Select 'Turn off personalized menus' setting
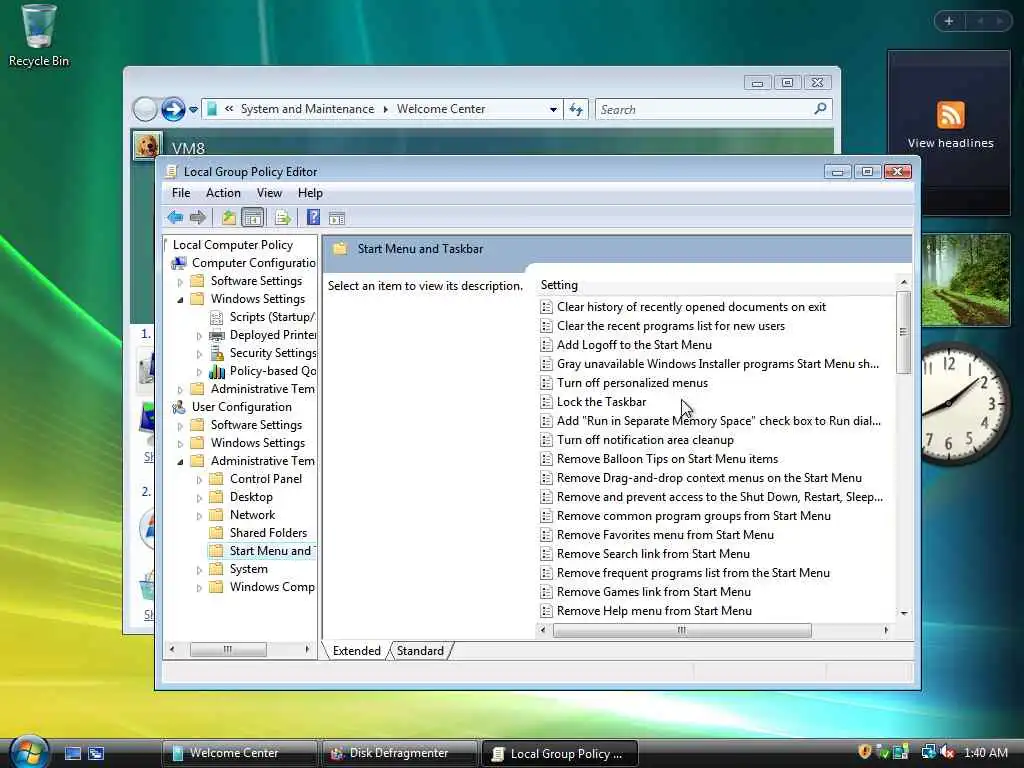1024x768 pixels. coord(632,383)
